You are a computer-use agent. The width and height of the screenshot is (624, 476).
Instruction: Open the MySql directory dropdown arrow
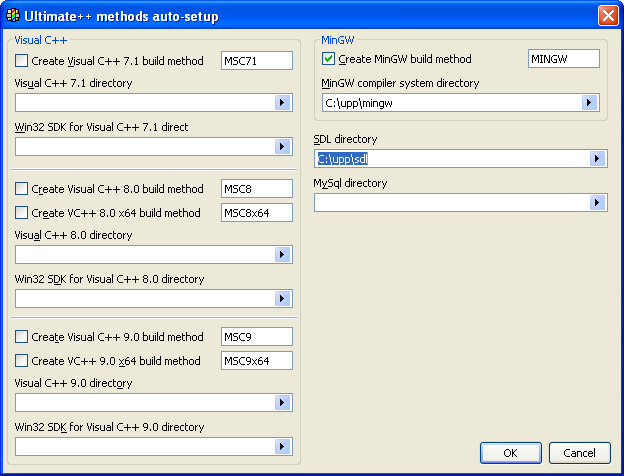point(597,203)
